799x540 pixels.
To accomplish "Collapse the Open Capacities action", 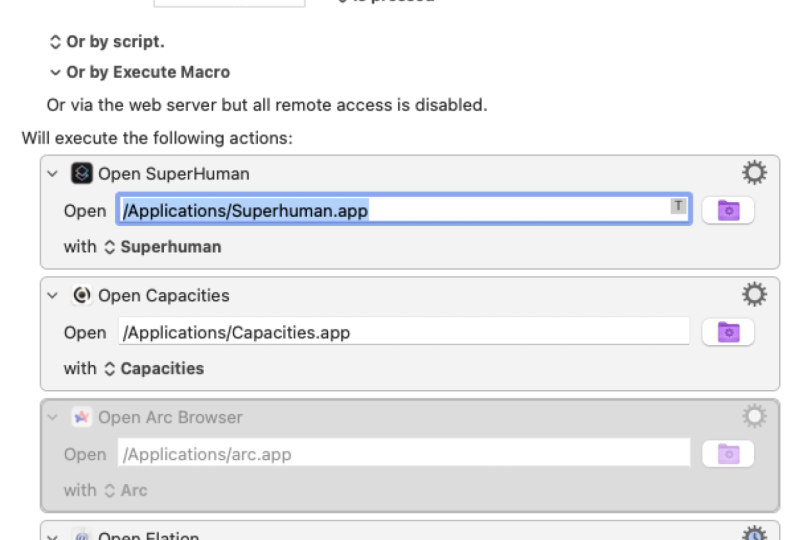I will (52, 295).
